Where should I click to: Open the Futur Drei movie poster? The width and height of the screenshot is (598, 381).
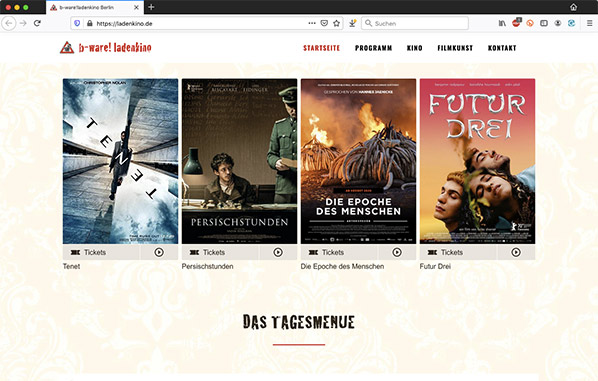tap(477, 161)
